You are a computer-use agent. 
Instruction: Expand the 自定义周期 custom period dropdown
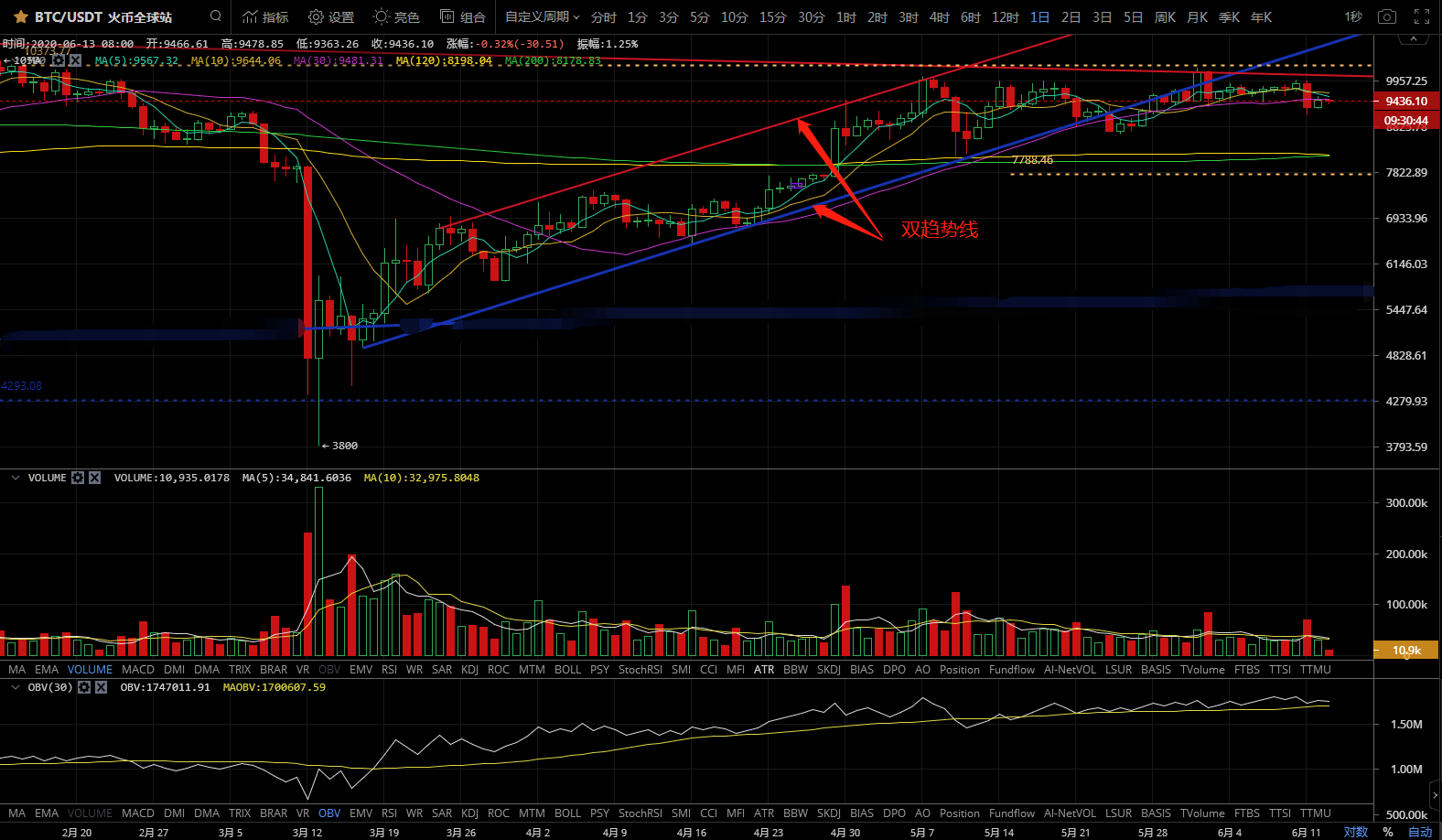[543, 17]
